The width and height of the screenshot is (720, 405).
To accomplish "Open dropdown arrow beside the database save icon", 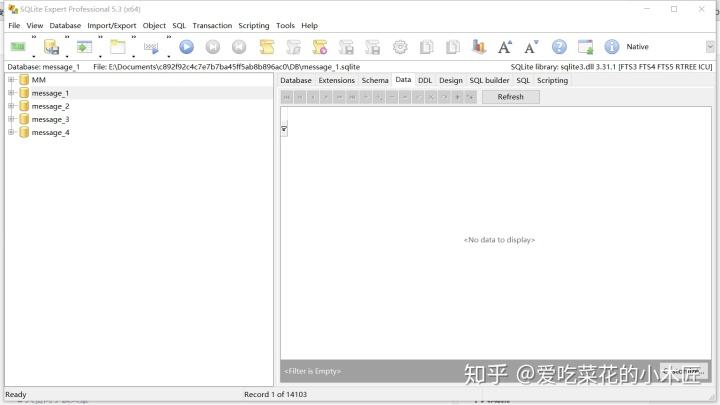I will tap(67, 56).
